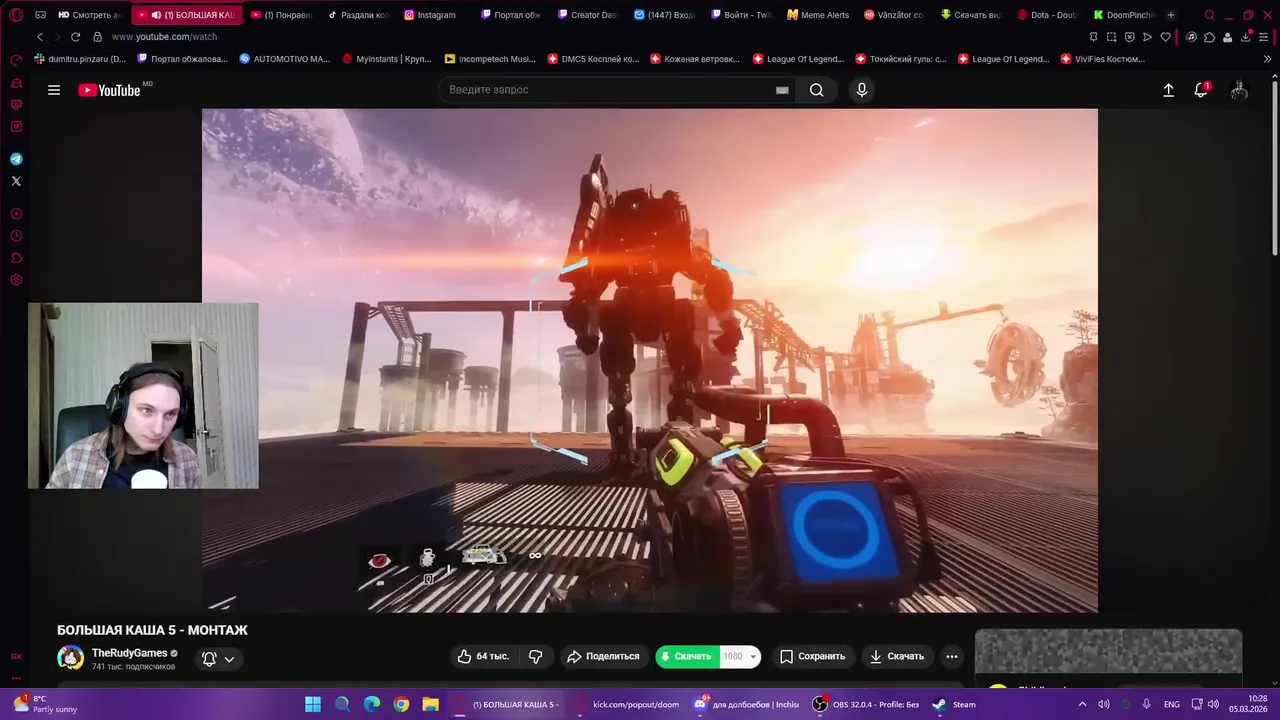Click the outlined Скачать button with arrow icon
The height and width of the screenshot is (720, 1280).
[x=897, y=656]
